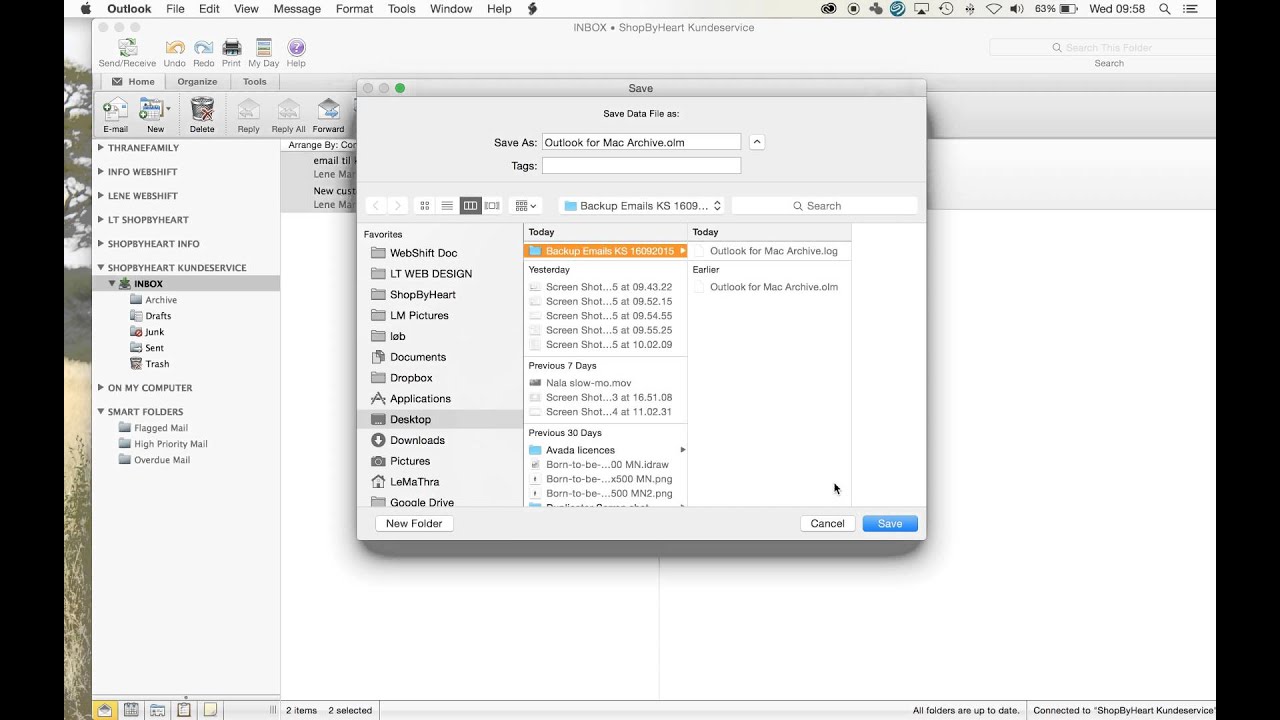The image size is (1280, 720).
Task: Click the volume icon in menu bar
Action: pyautogui.click(x=1017, y=9)
